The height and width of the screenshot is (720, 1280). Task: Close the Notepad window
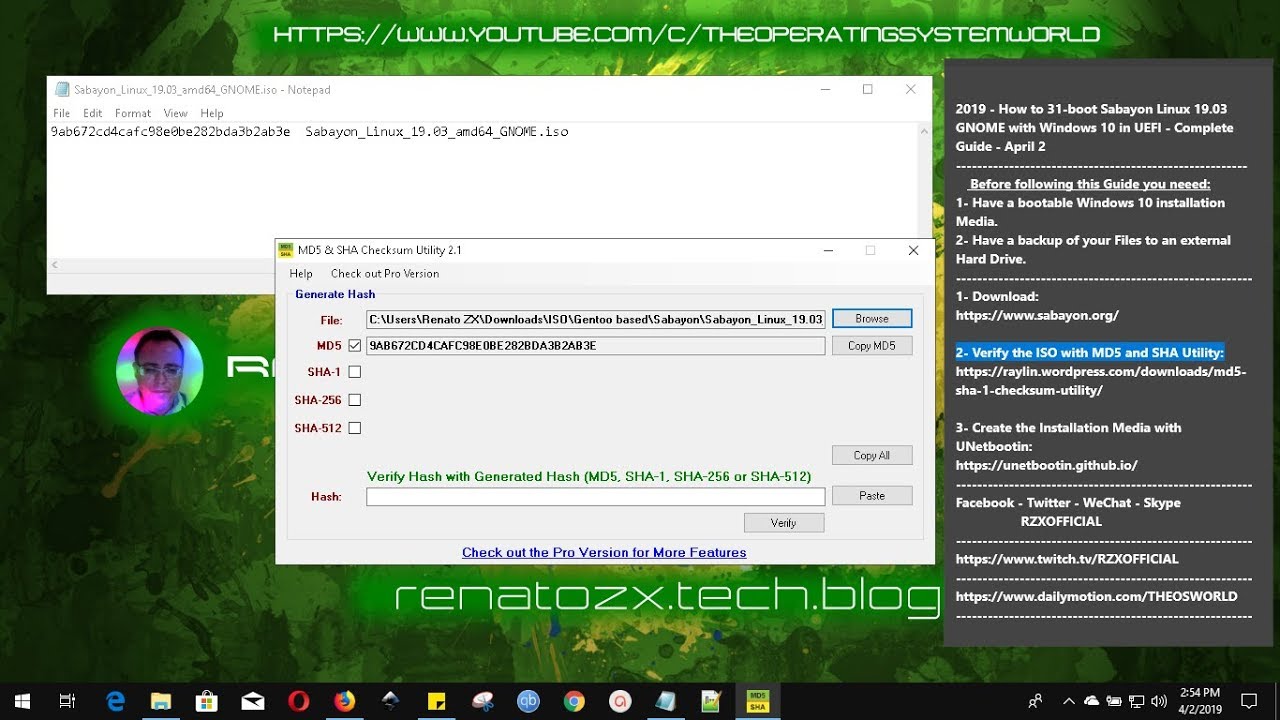click(x=910, y=89)
